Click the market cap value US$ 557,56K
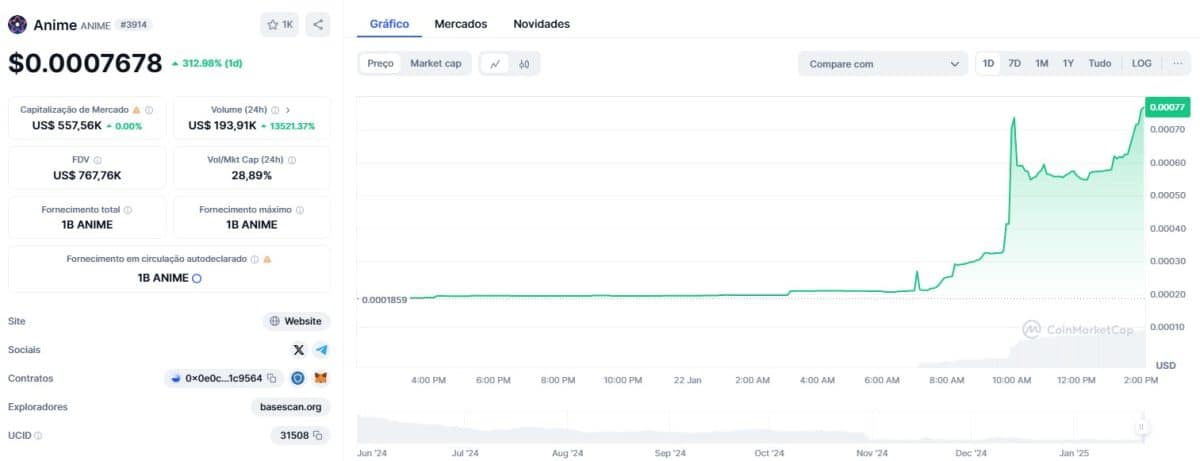Screen dimensions: 1200x461 66,126
